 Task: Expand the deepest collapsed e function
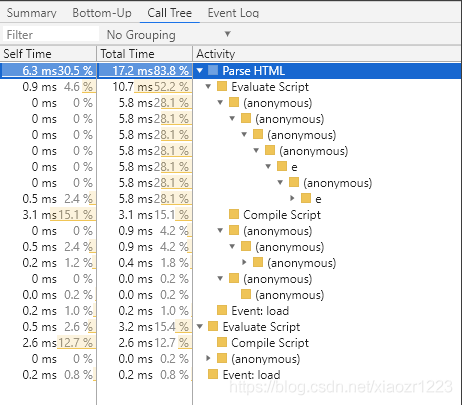(292, 198)
